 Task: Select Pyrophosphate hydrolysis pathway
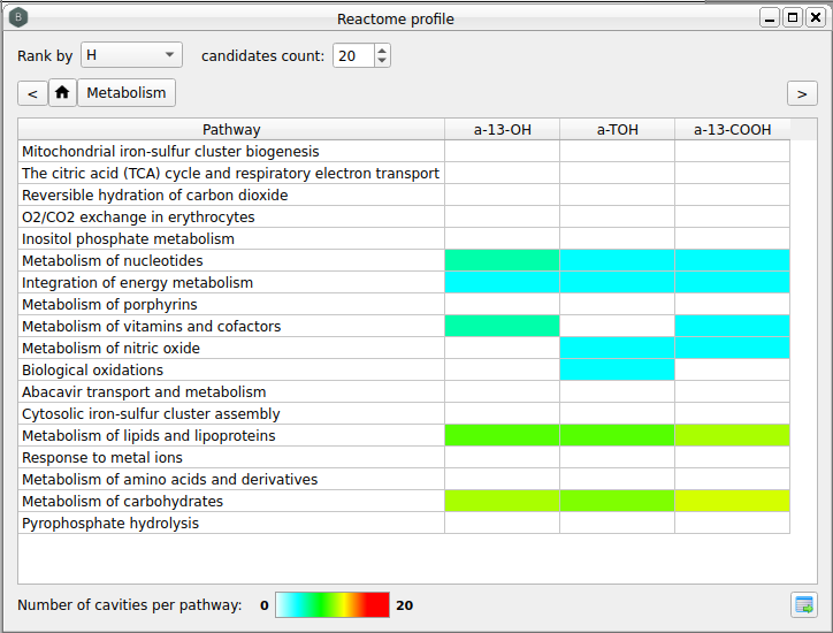(231, 523)
